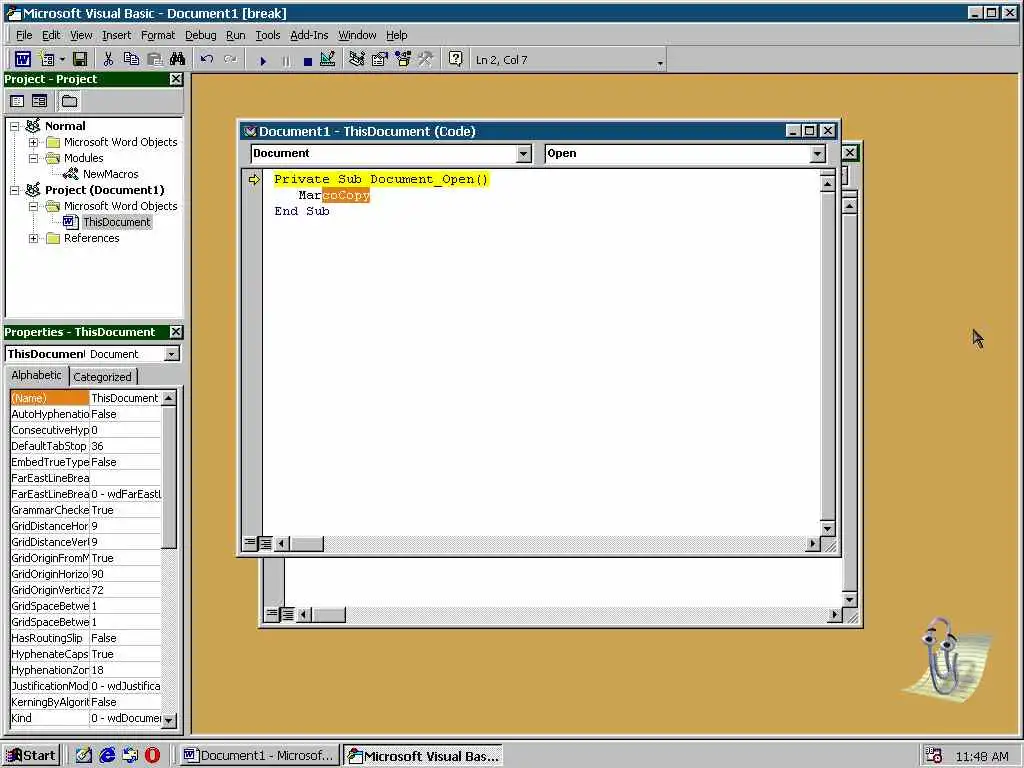Switch to Document1 - Microsoft Word taskbar button

point(259,756)
